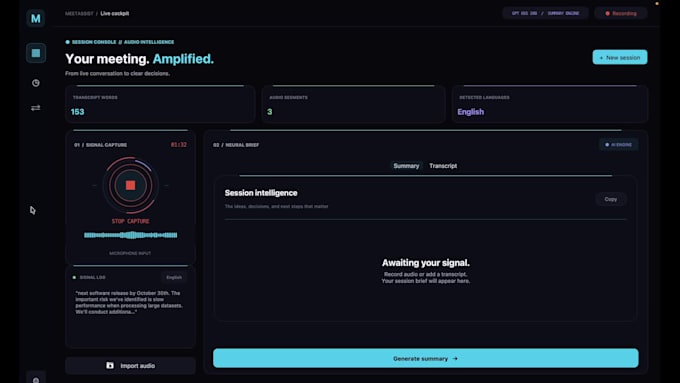Click the M logo in the sidebar

pyautogui.click(x=36, y=18)
